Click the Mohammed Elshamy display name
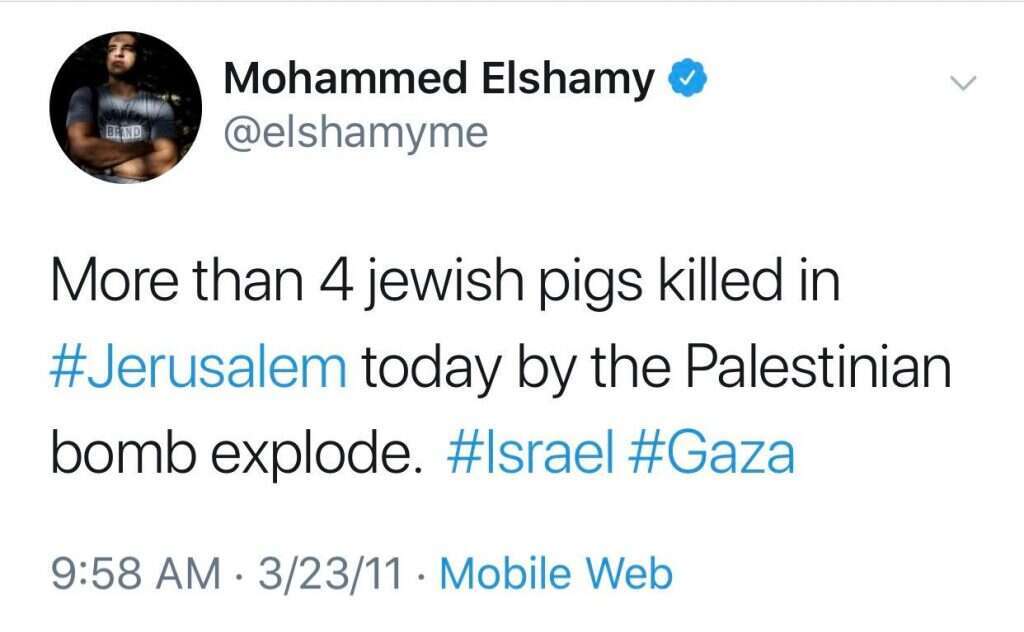This screenshot has height=632, width=1024. point(439,79)
